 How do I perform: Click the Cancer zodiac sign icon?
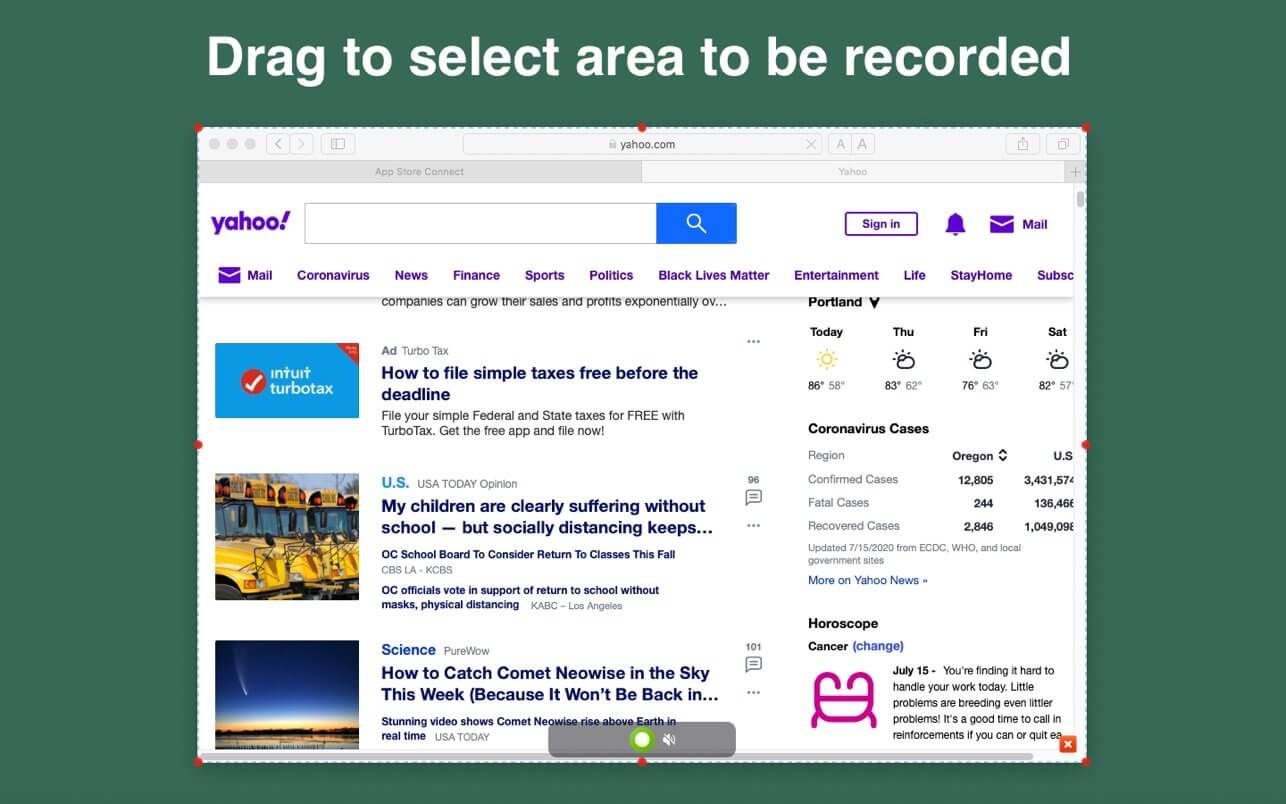(x=843, y=698)
